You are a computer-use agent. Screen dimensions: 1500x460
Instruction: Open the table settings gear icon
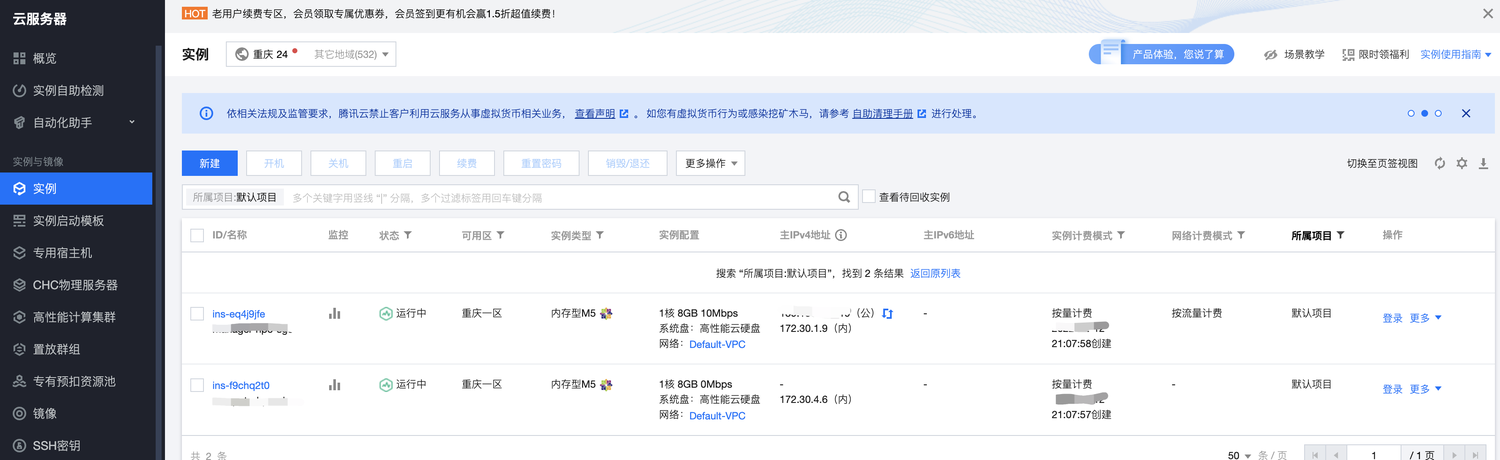pyautogui.click(x=1462, y=163)
